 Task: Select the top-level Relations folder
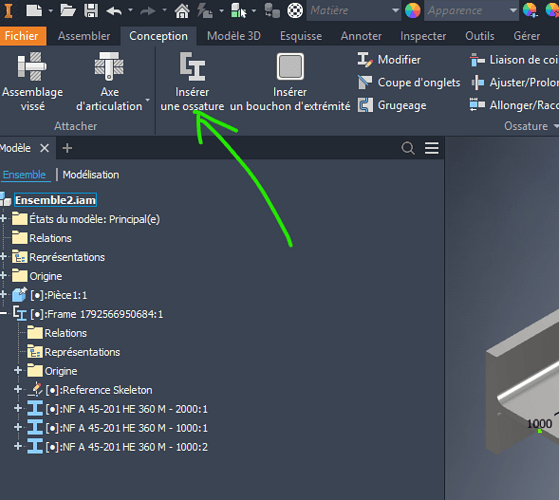[x=50, y=238]
